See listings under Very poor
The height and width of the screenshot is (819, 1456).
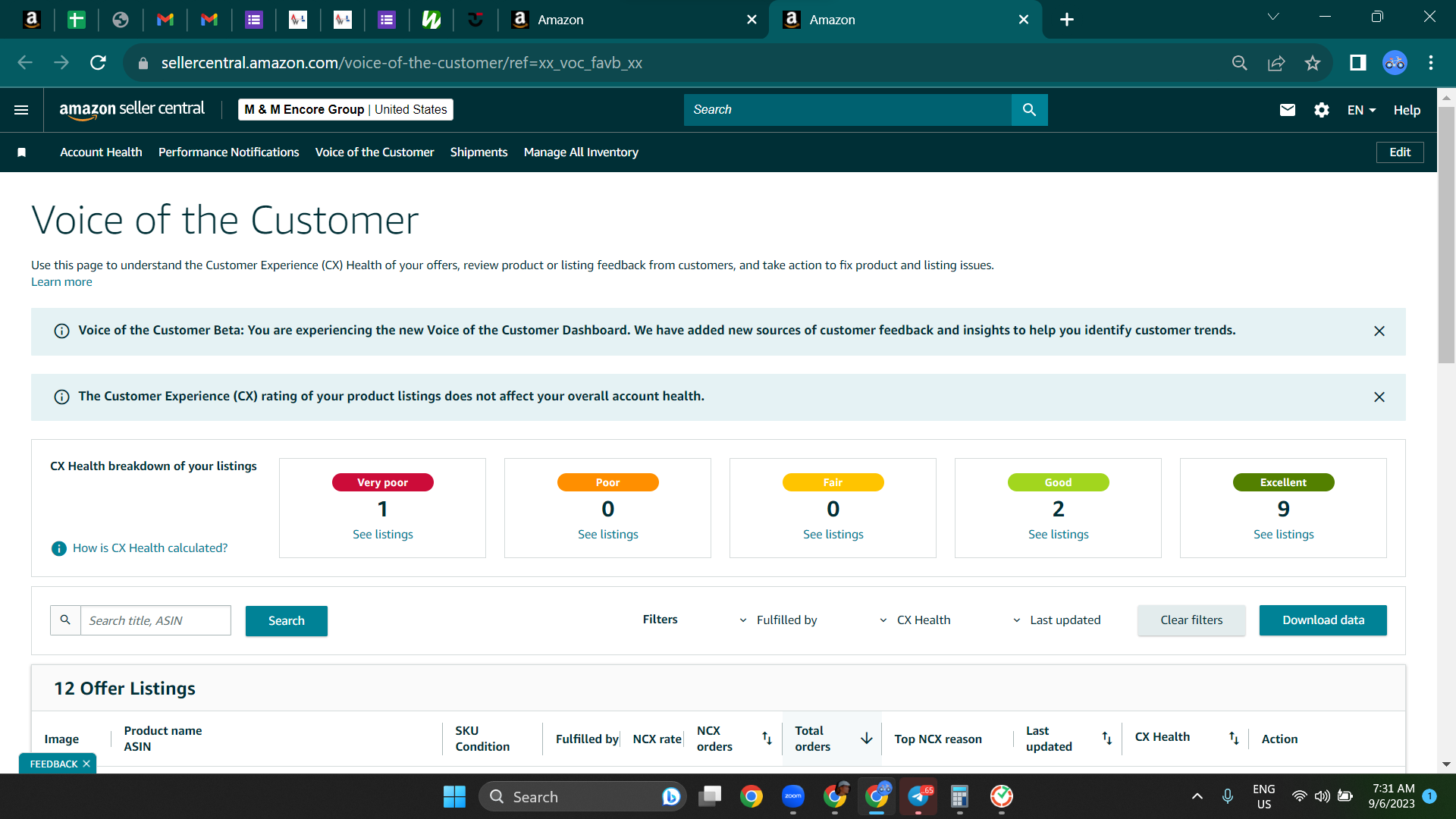(383, 535)
